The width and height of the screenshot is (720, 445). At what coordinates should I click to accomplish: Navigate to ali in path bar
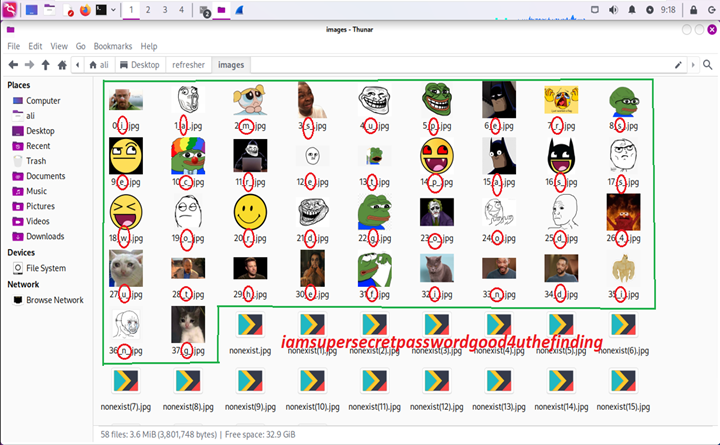pos(99,65)
